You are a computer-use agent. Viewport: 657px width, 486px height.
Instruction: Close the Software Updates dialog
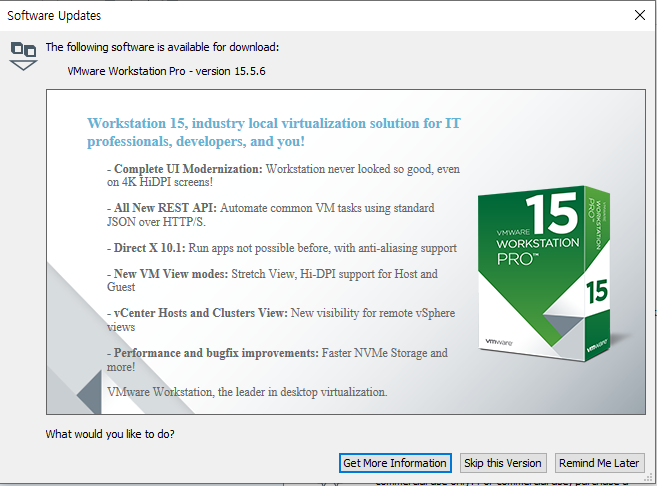[639, 15]
